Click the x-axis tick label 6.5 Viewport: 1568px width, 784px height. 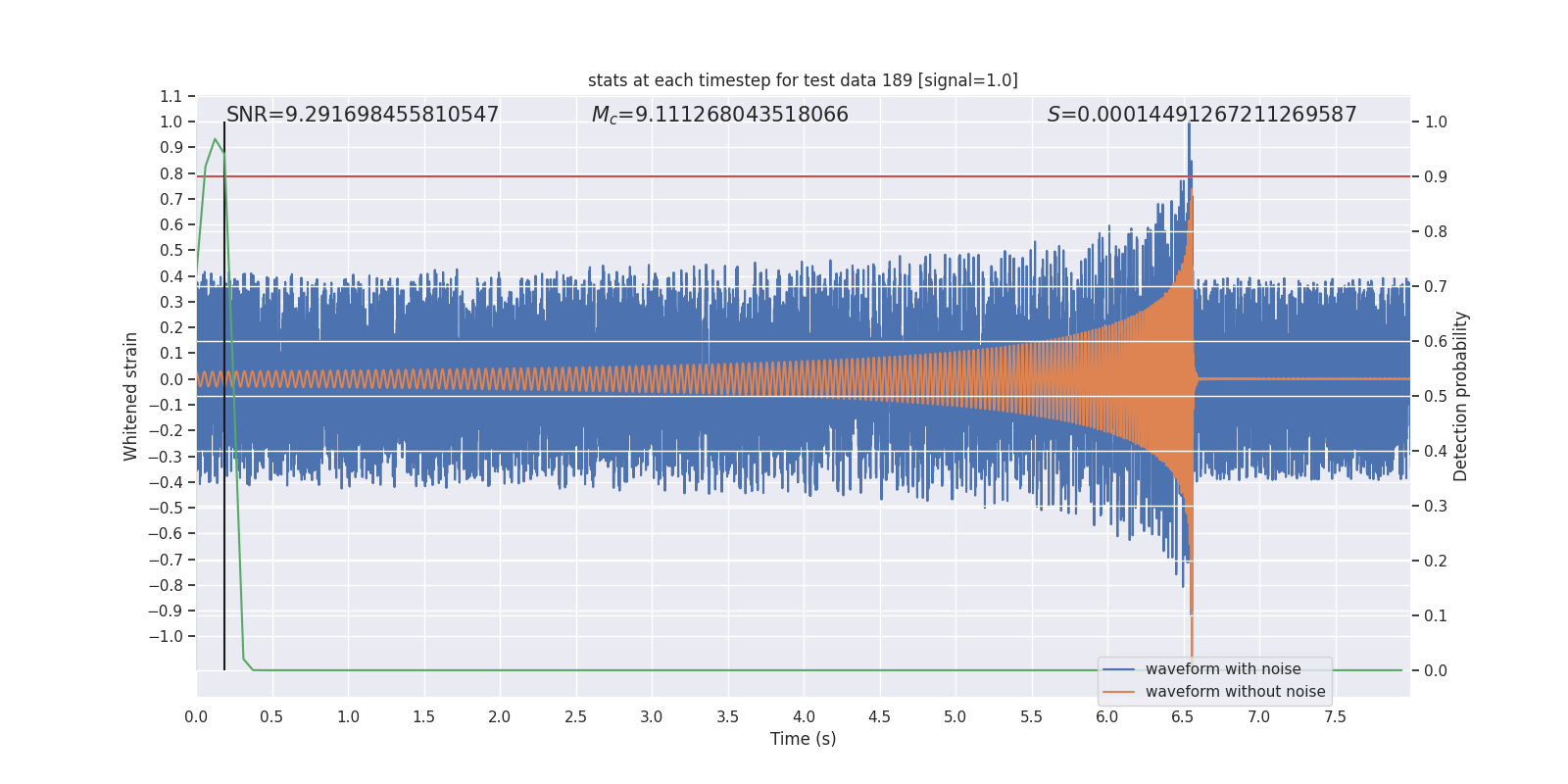pyautogui.click(x=1183, y=717)
